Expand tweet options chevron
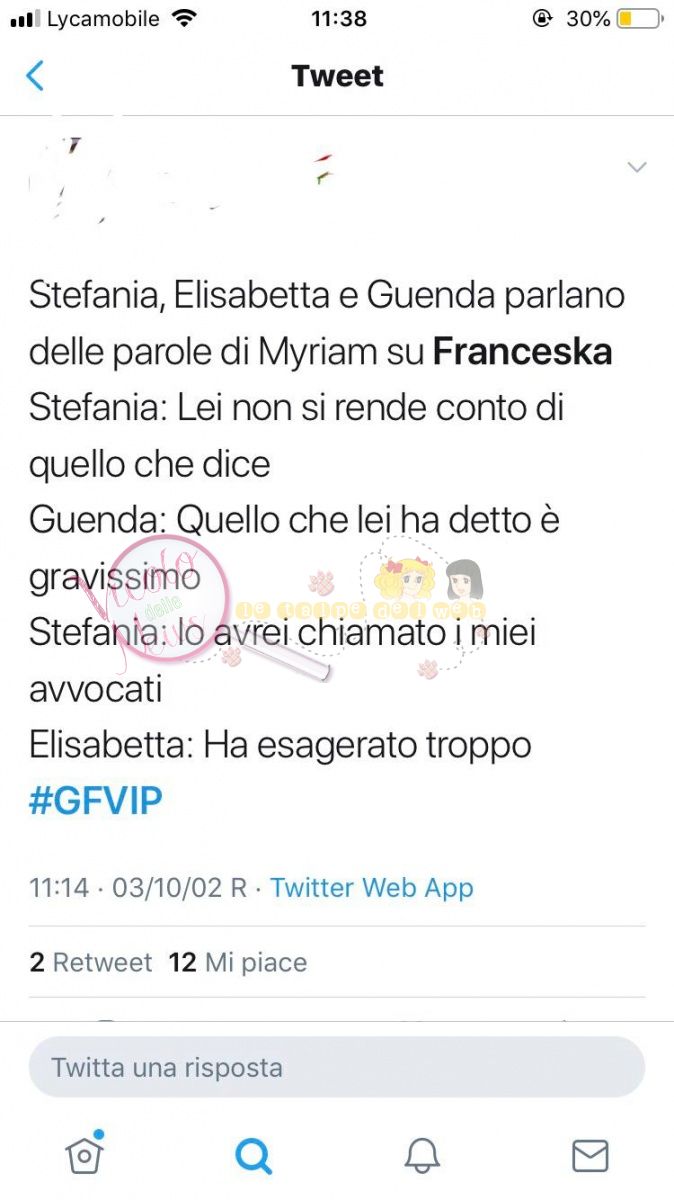The width and height of the screenshot is (674, 1200). pos(637,167)
